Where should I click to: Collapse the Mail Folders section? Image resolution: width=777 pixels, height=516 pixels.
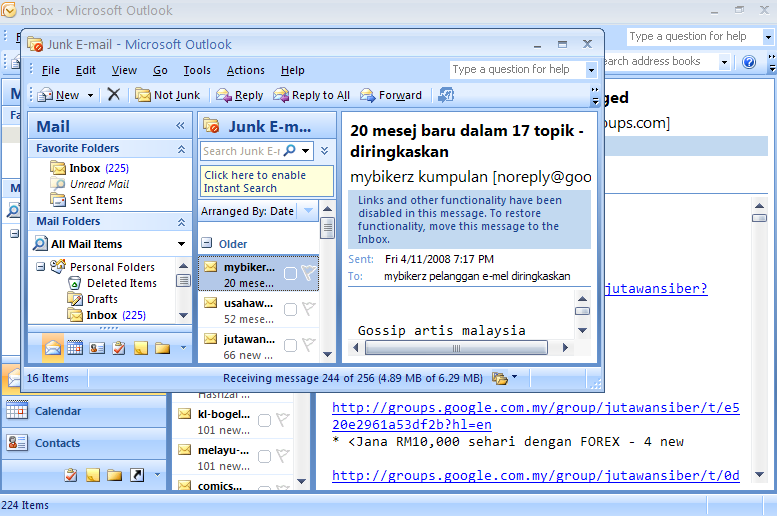181,222
